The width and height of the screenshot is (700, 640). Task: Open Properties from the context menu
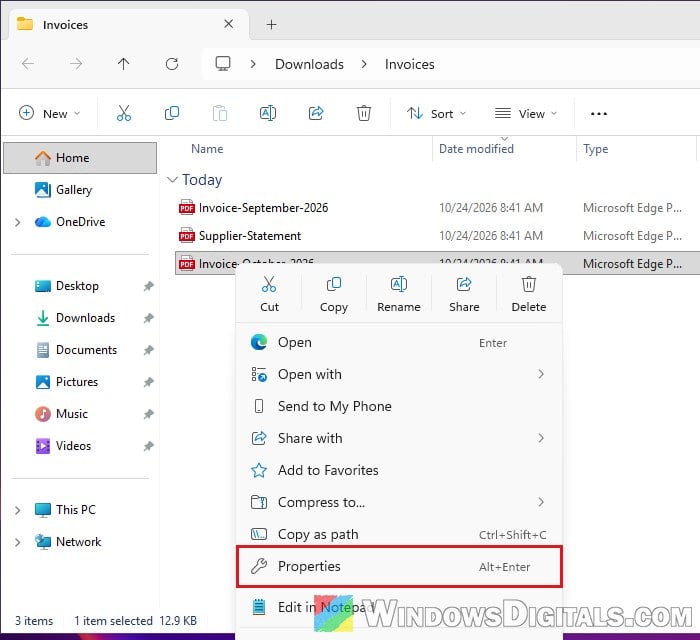tap(399, 566)
